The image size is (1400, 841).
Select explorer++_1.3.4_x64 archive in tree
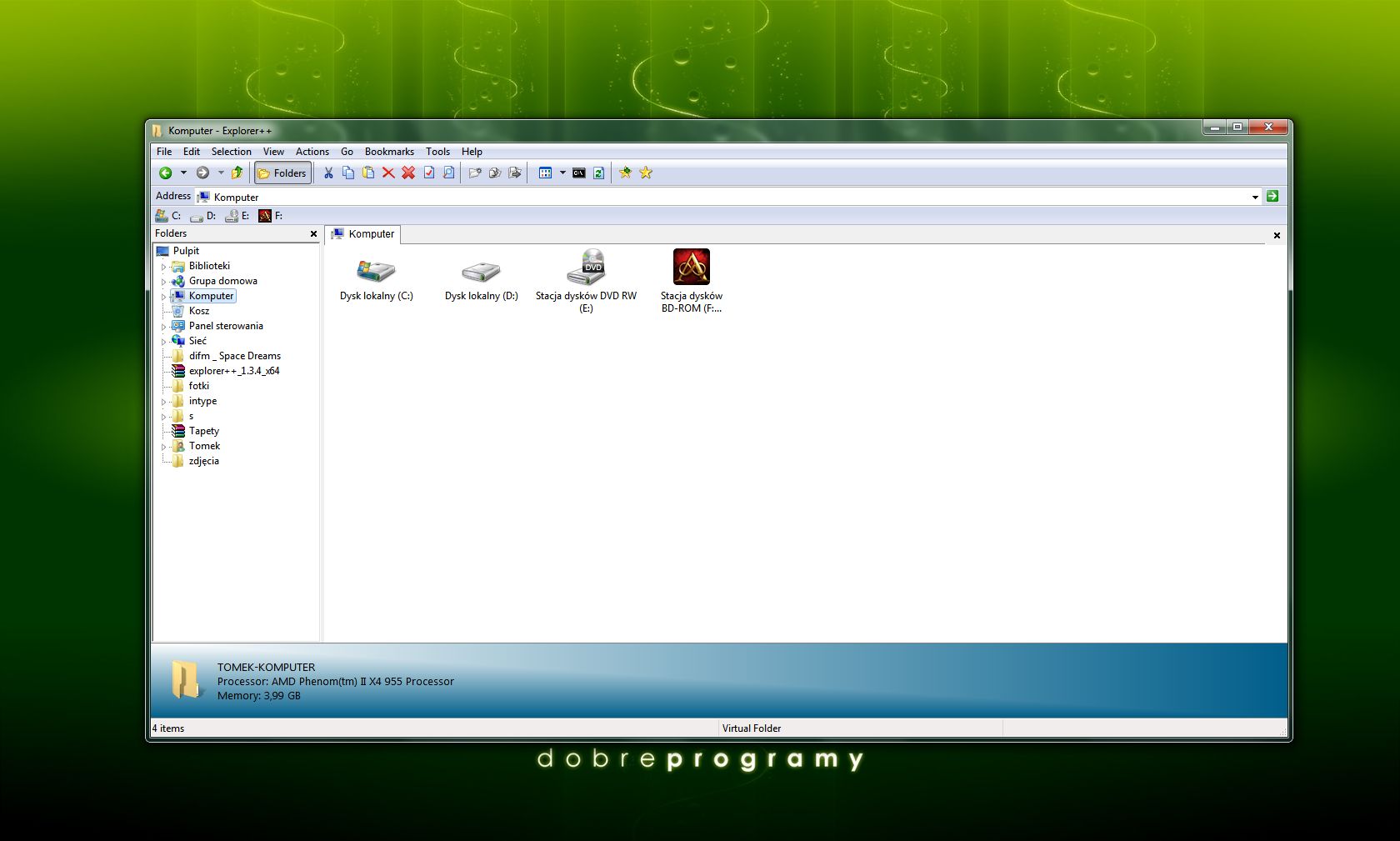coord(233,371)
